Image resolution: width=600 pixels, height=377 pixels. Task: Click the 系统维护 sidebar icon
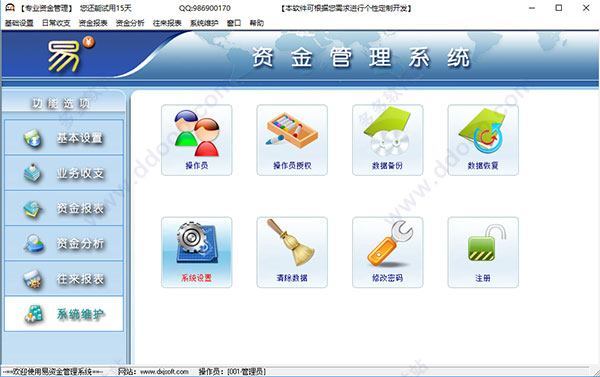pyautogui.click(x=34, y=314)
